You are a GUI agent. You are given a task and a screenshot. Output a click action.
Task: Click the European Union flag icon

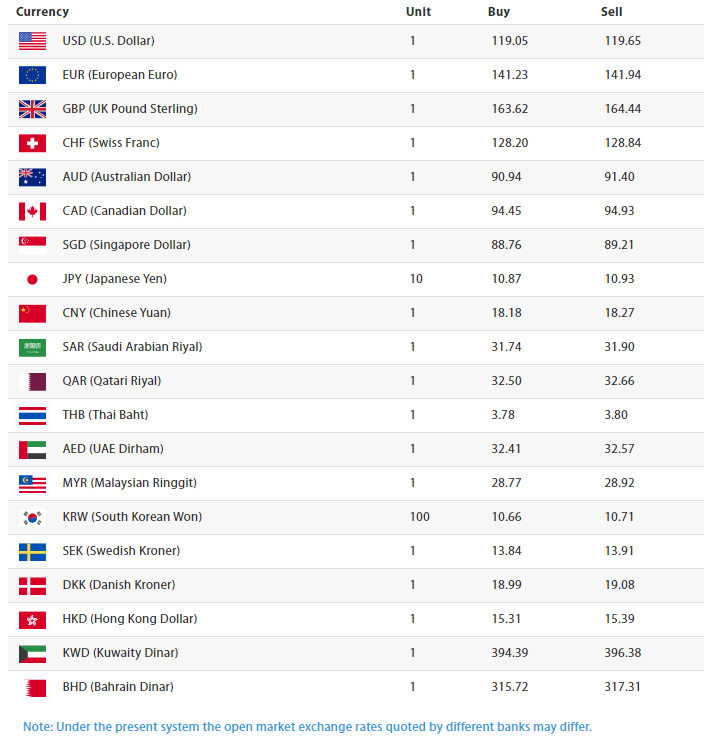[x=32, y=75]
